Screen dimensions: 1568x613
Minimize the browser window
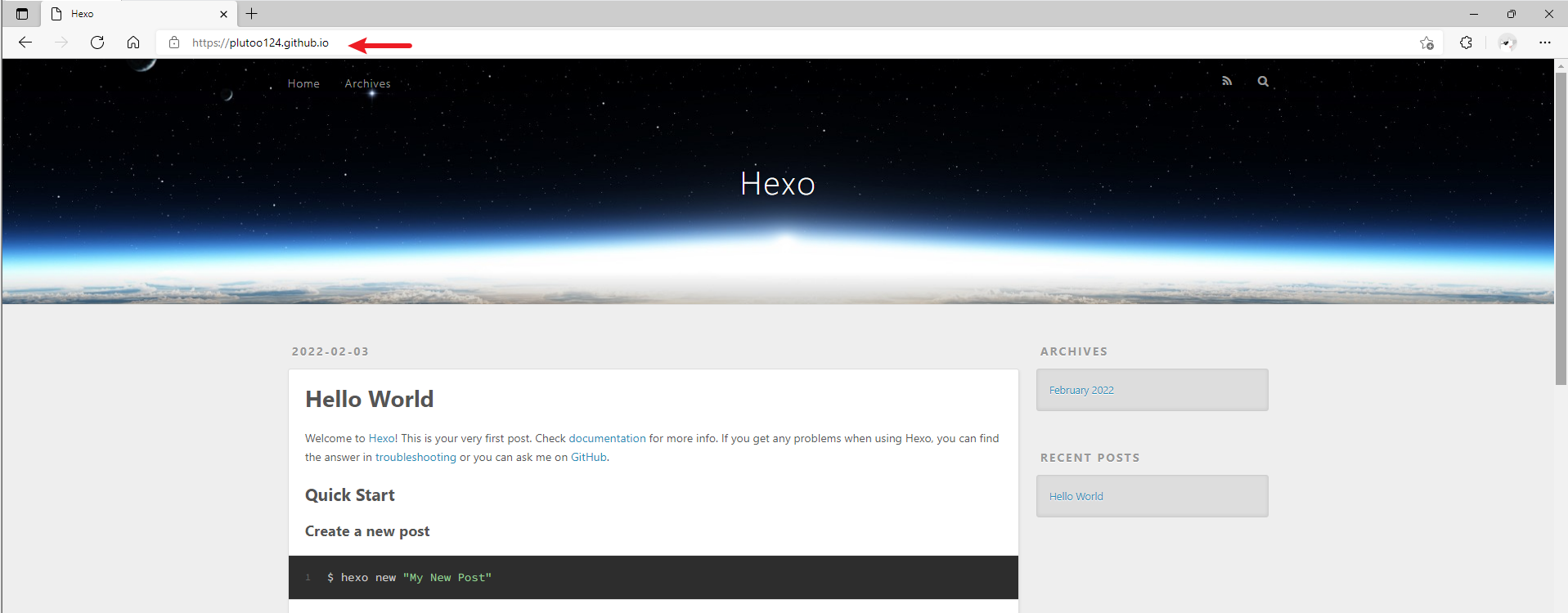(1474, 14)
